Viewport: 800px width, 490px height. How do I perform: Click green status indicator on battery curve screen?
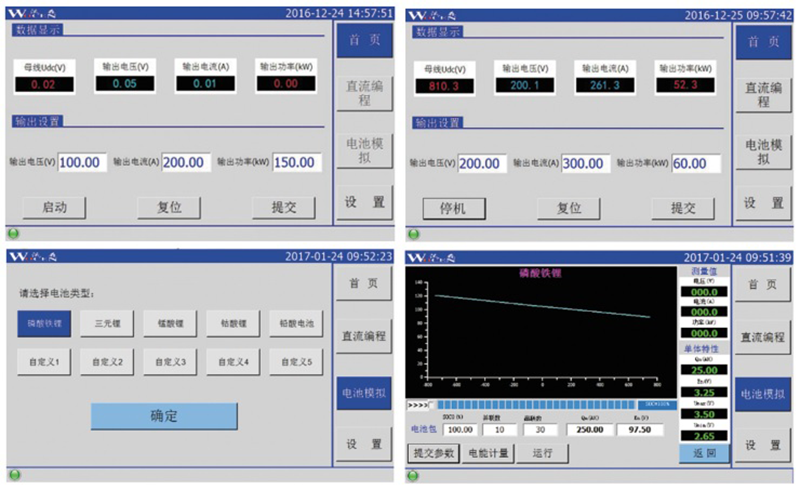[413, 476]
